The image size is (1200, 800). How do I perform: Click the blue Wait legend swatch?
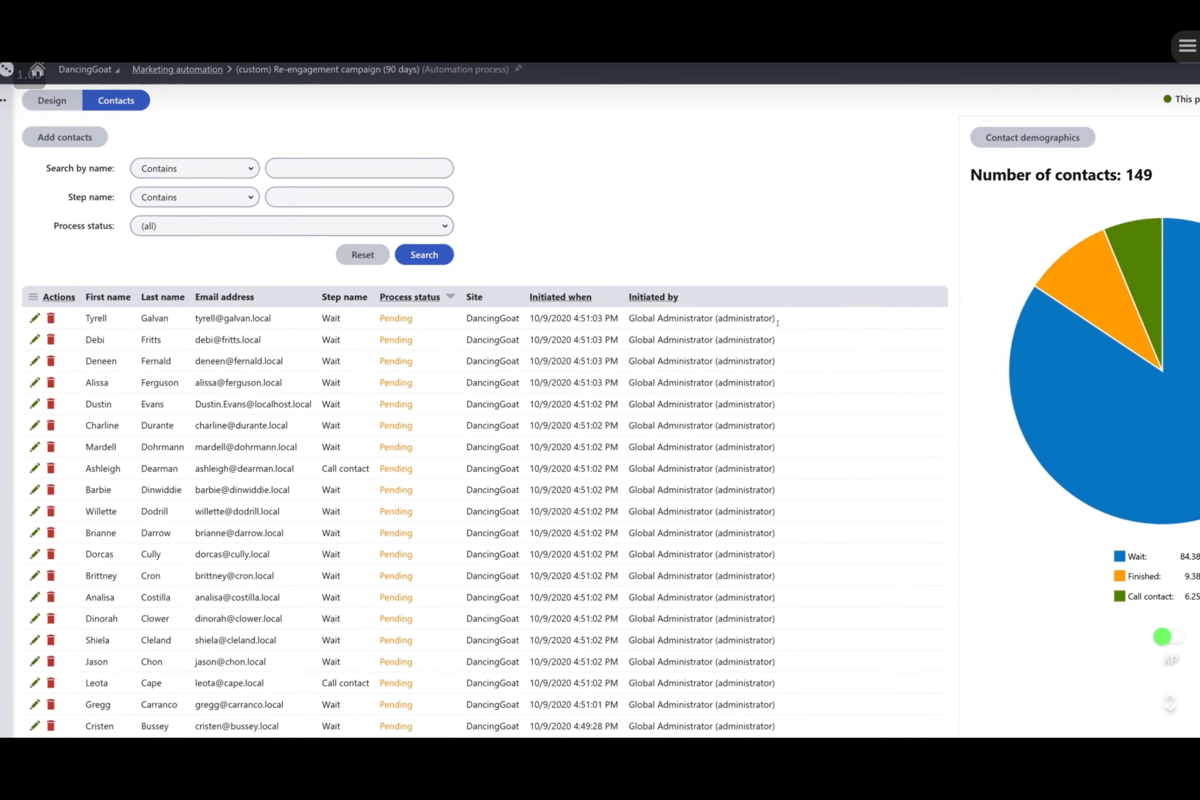[1119, 557]
